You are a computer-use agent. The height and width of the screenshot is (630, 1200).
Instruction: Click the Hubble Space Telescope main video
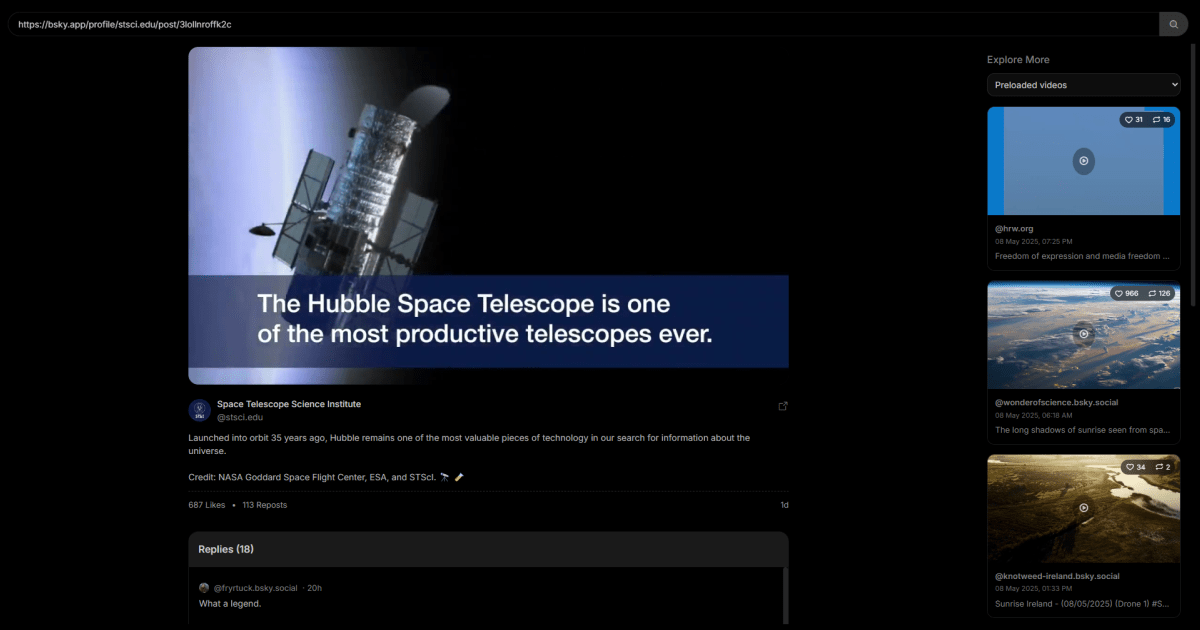pos(488,215)
